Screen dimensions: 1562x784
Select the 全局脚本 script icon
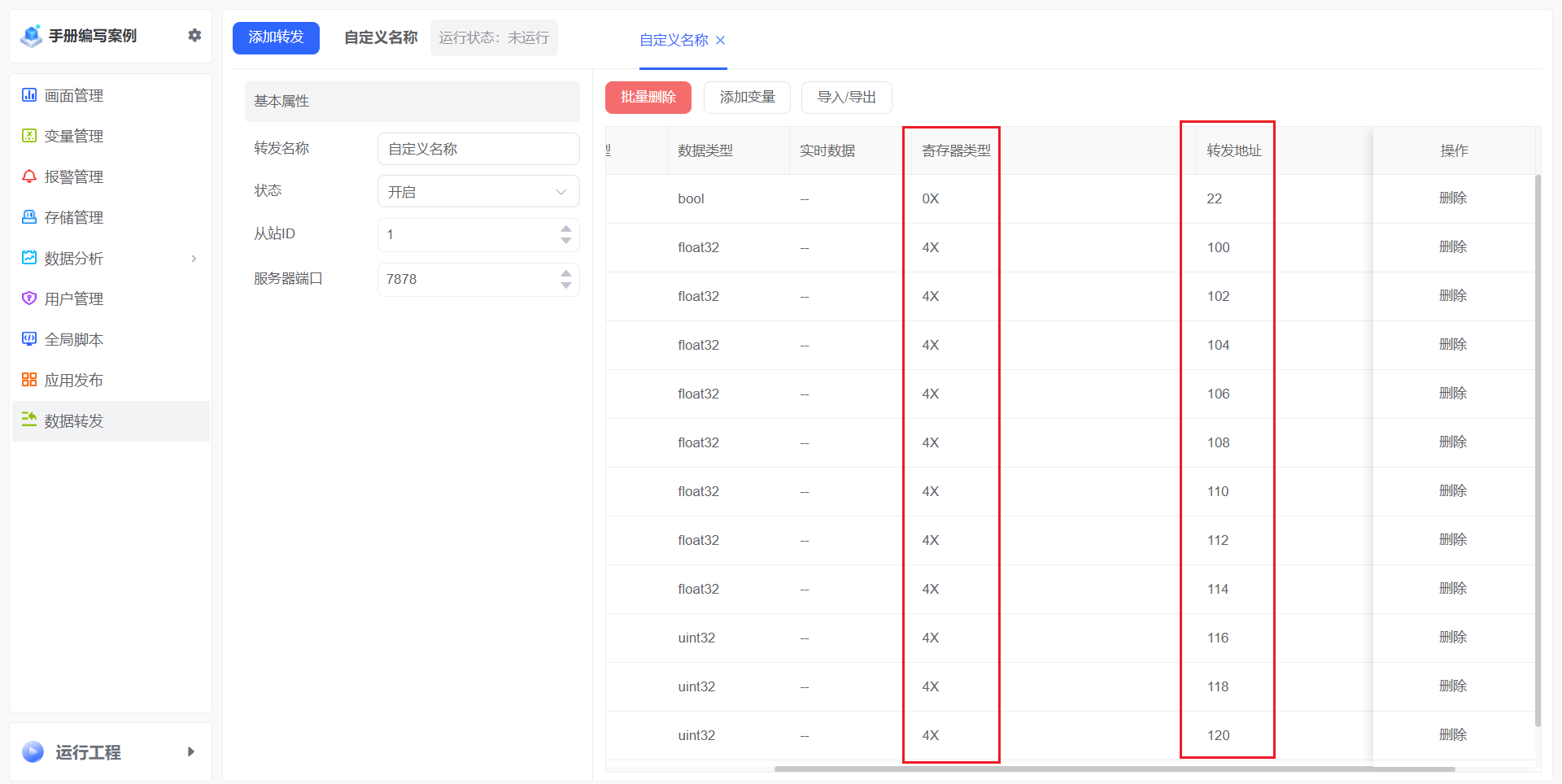[x=29, y=339]
